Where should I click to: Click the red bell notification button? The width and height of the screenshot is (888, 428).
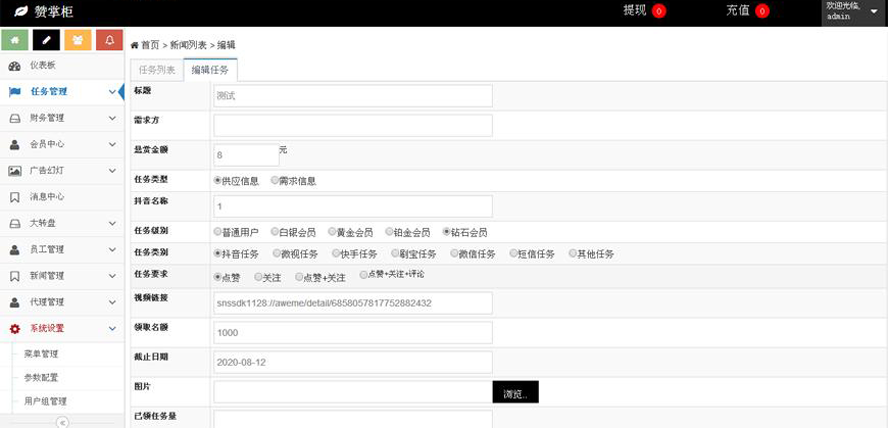tap(109, 40)
